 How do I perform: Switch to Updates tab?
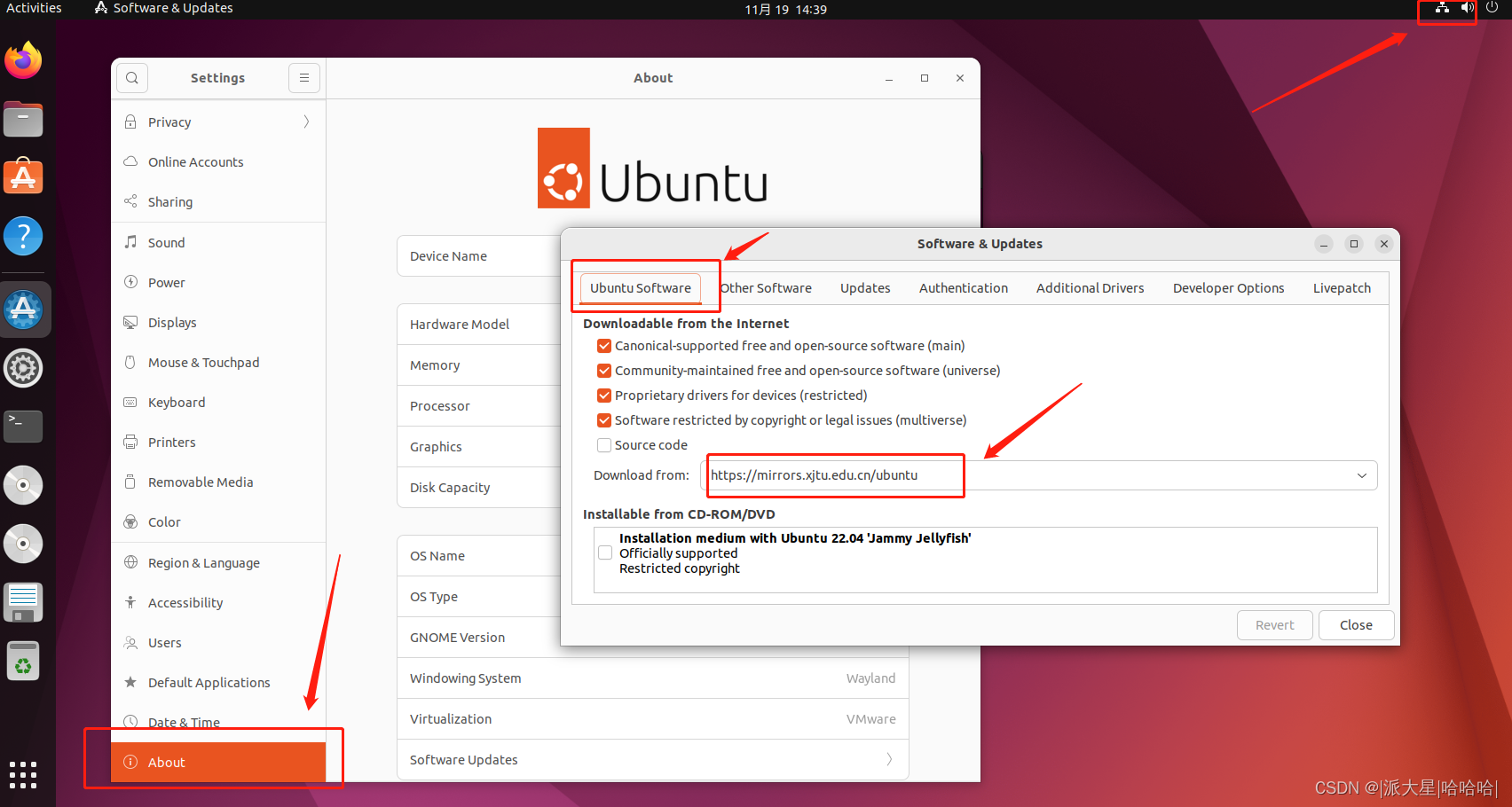pos(865,288)
